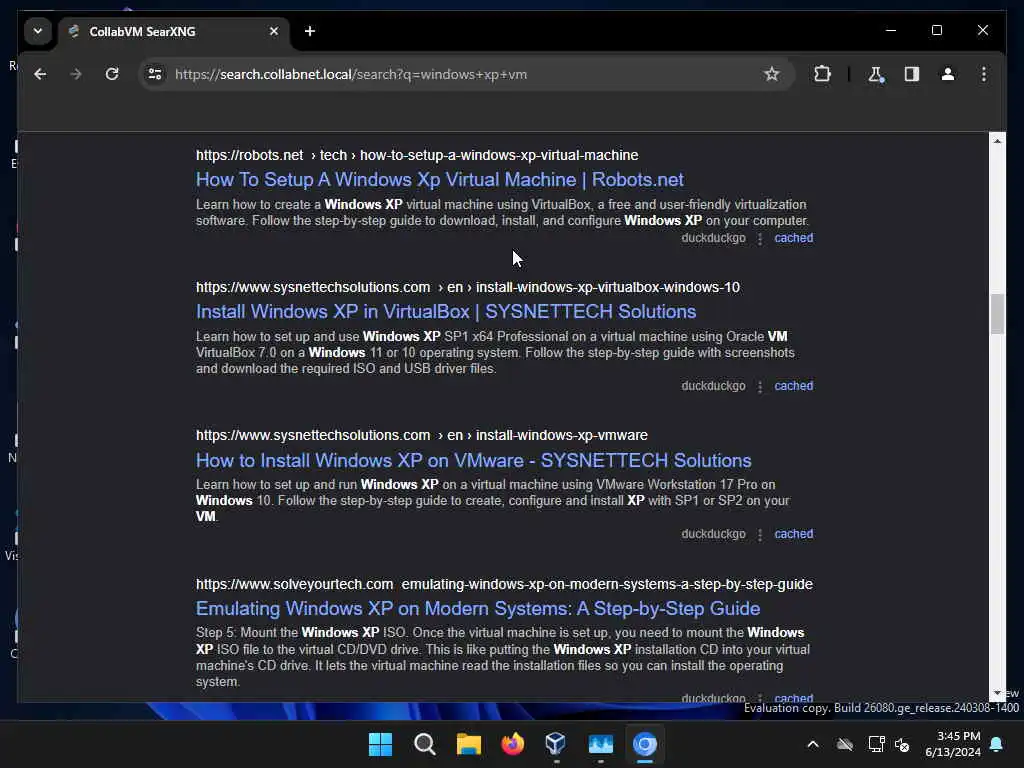Open the Windows Start menu
Viewport: 1024px width, 768px height.
pos(381,744)
